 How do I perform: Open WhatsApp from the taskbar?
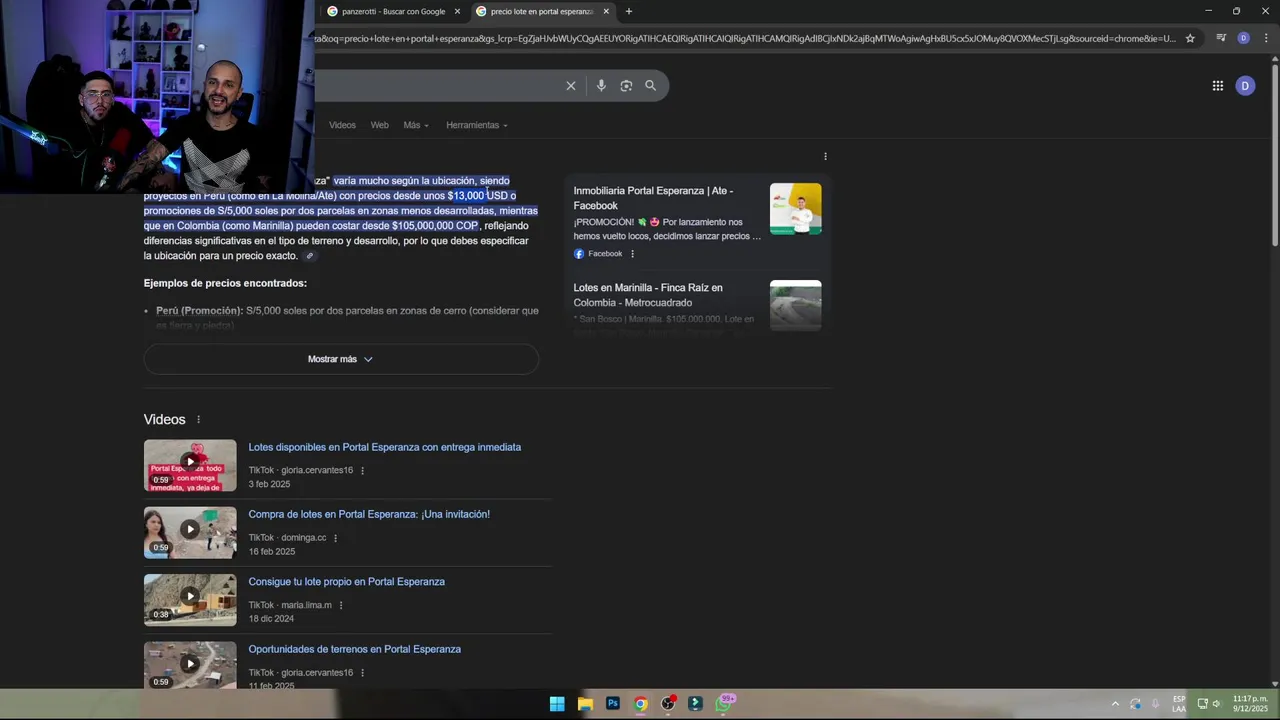point(724,704)
